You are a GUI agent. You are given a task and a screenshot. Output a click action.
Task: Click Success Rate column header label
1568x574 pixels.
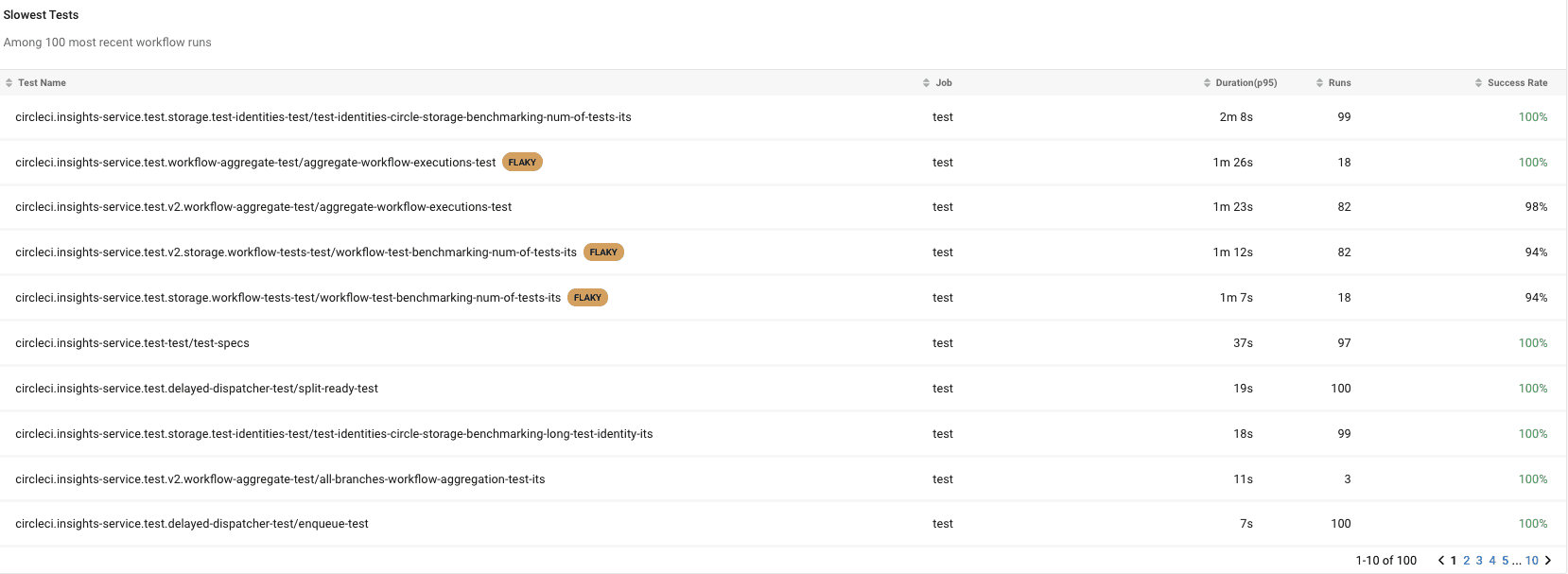click(x=1517, y=83)
